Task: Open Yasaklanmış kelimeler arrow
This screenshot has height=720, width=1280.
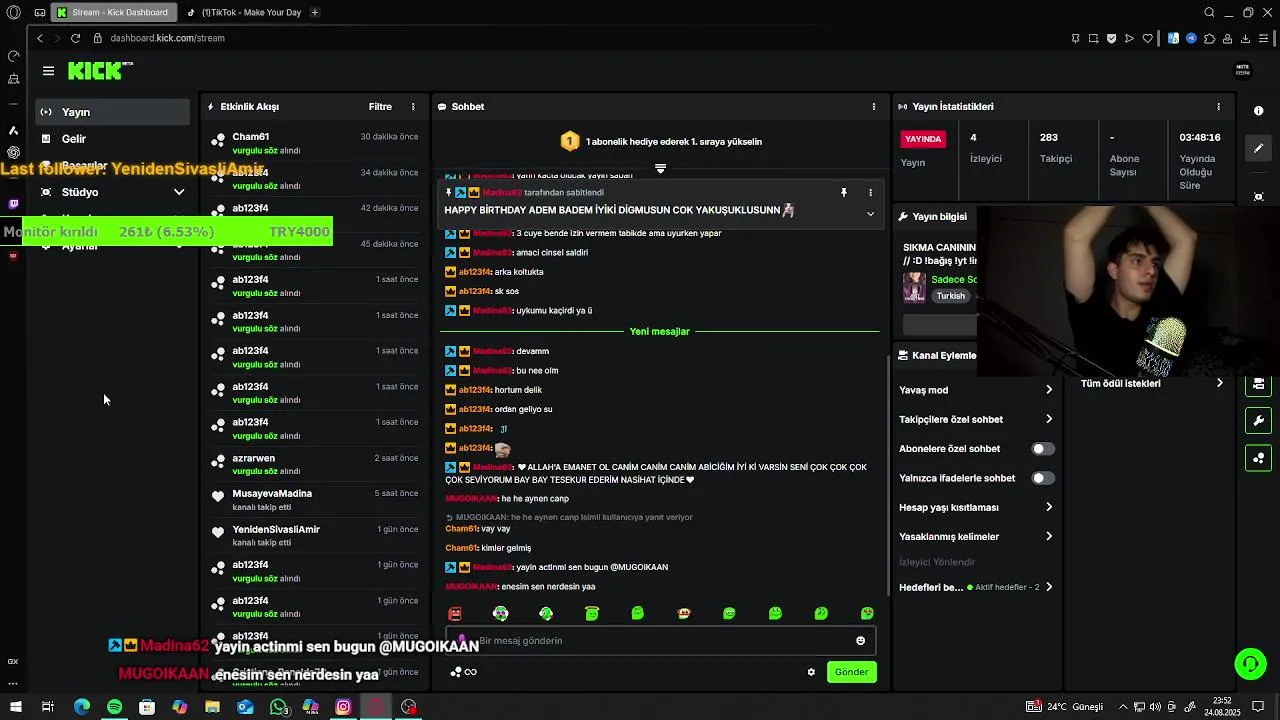Action: coord(1049,536)
